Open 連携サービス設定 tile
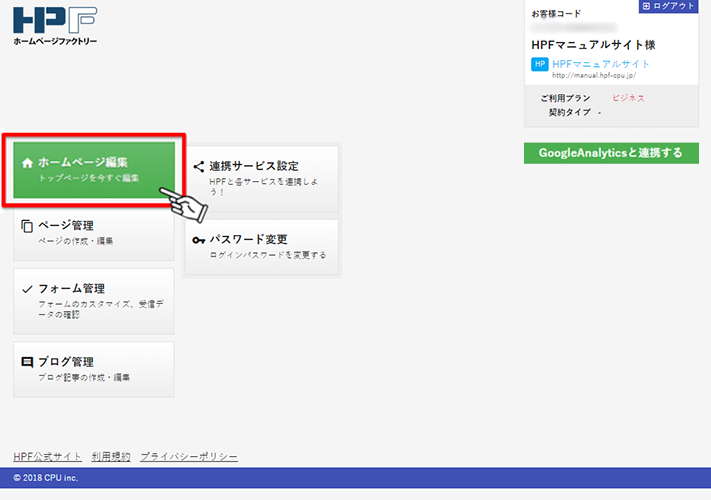This screenshot has width=711, height=500. click(x=262, y=178)
